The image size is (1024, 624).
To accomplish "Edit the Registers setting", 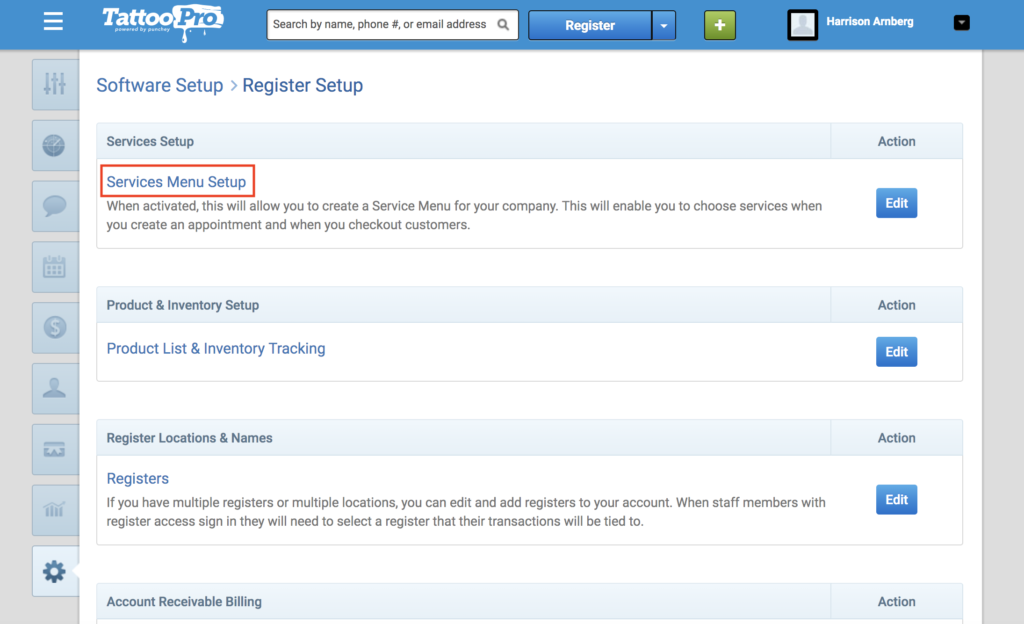I will tap(896, 499).
